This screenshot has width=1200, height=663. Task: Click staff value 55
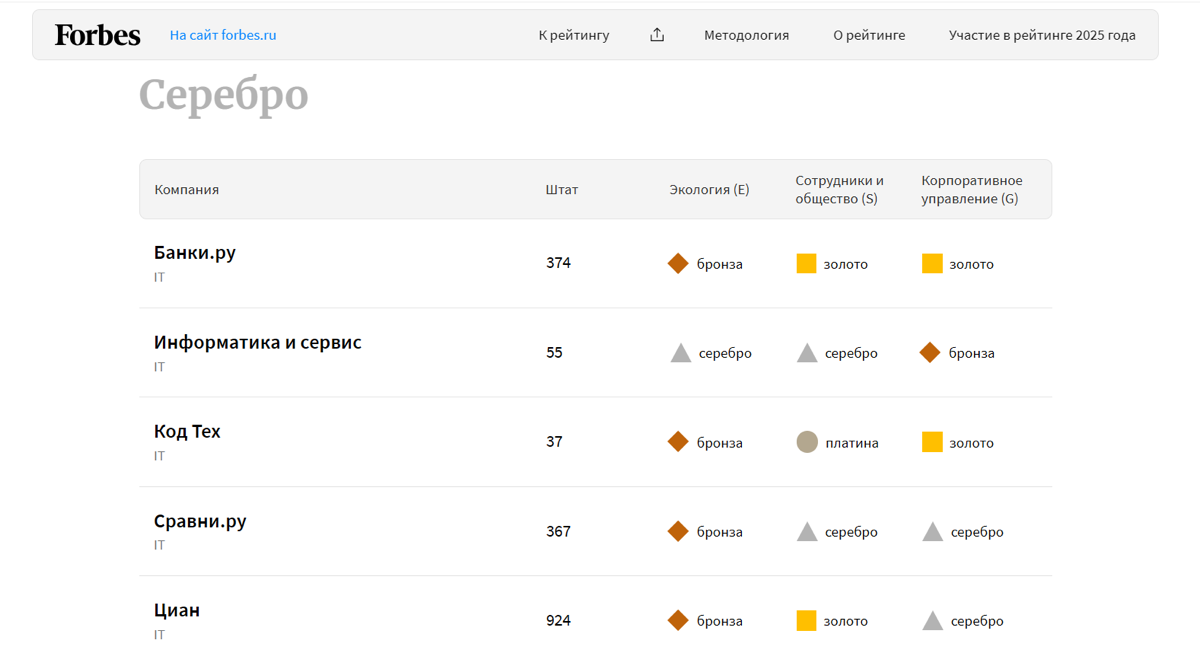click(x=554, y=352)
